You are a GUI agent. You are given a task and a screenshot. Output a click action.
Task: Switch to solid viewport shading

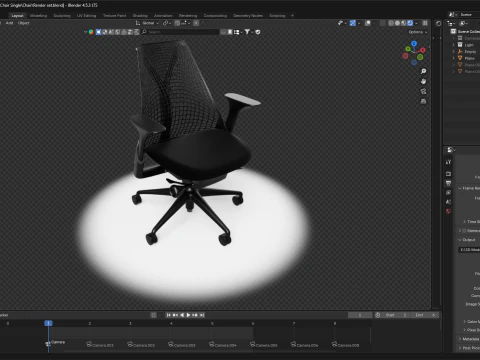pos(397,23)
